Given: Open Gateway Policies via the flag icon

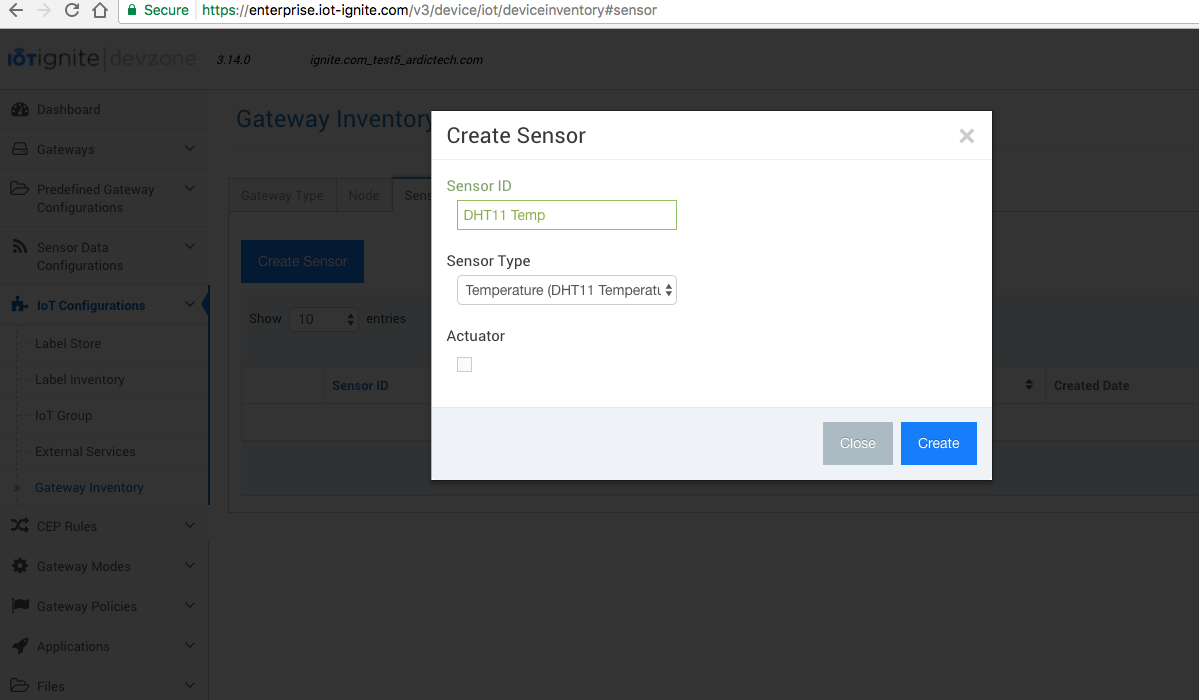Looking at the screenshot, I should (22, 605).
